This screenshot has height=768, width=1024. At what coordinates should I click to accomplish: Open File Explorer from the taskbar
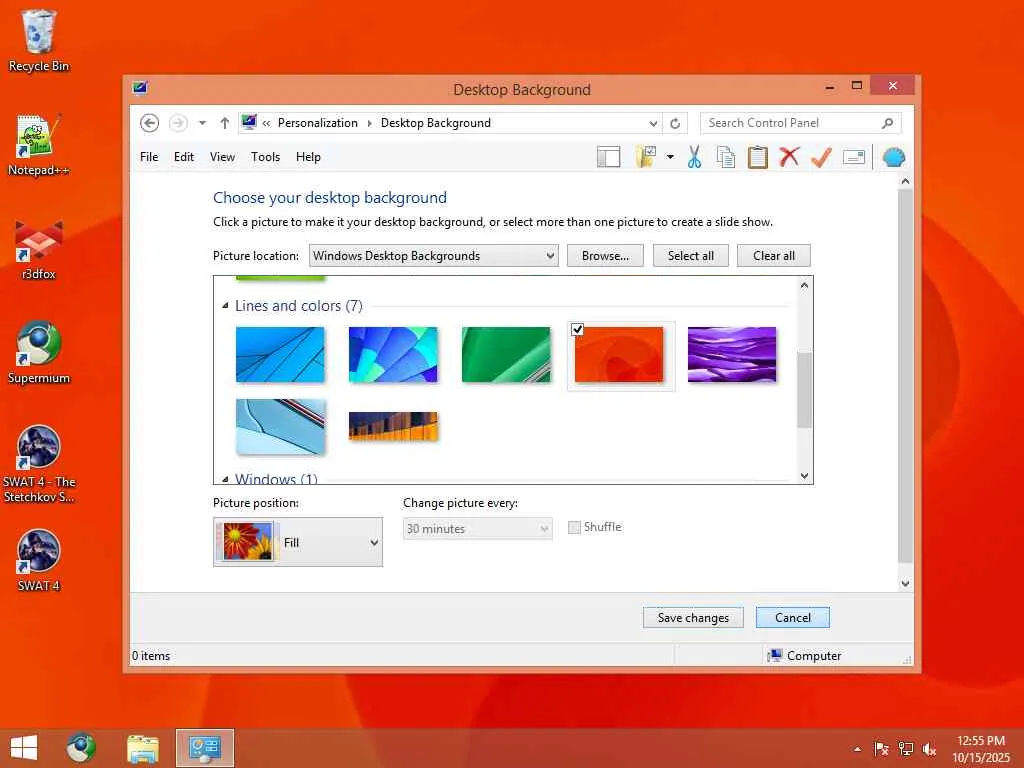tap(143, 748)
